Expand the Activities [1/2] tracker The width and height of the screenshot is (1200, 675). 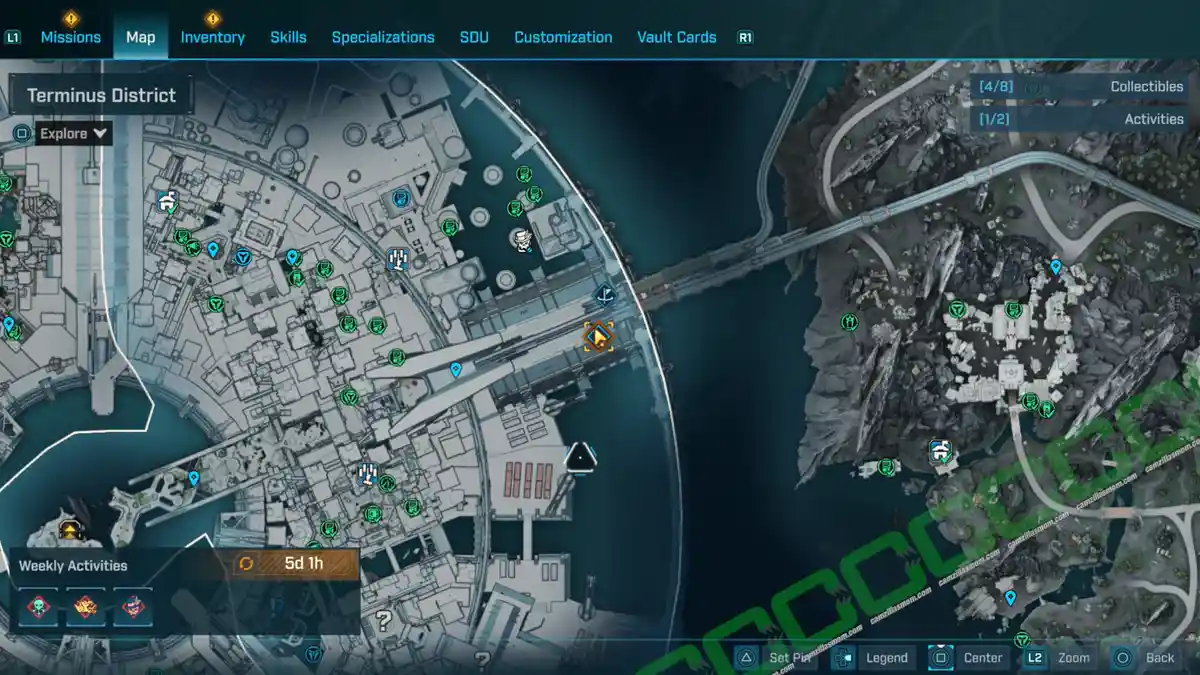(1080, 119)
